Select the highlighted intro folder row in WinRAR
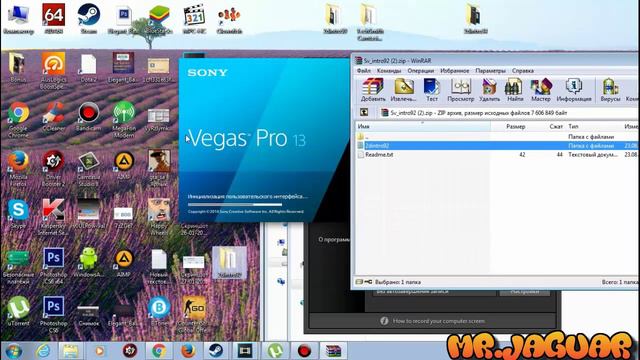The width and height of the screenshot is (640, 360). pyautogui.click(x=496, y=146)
